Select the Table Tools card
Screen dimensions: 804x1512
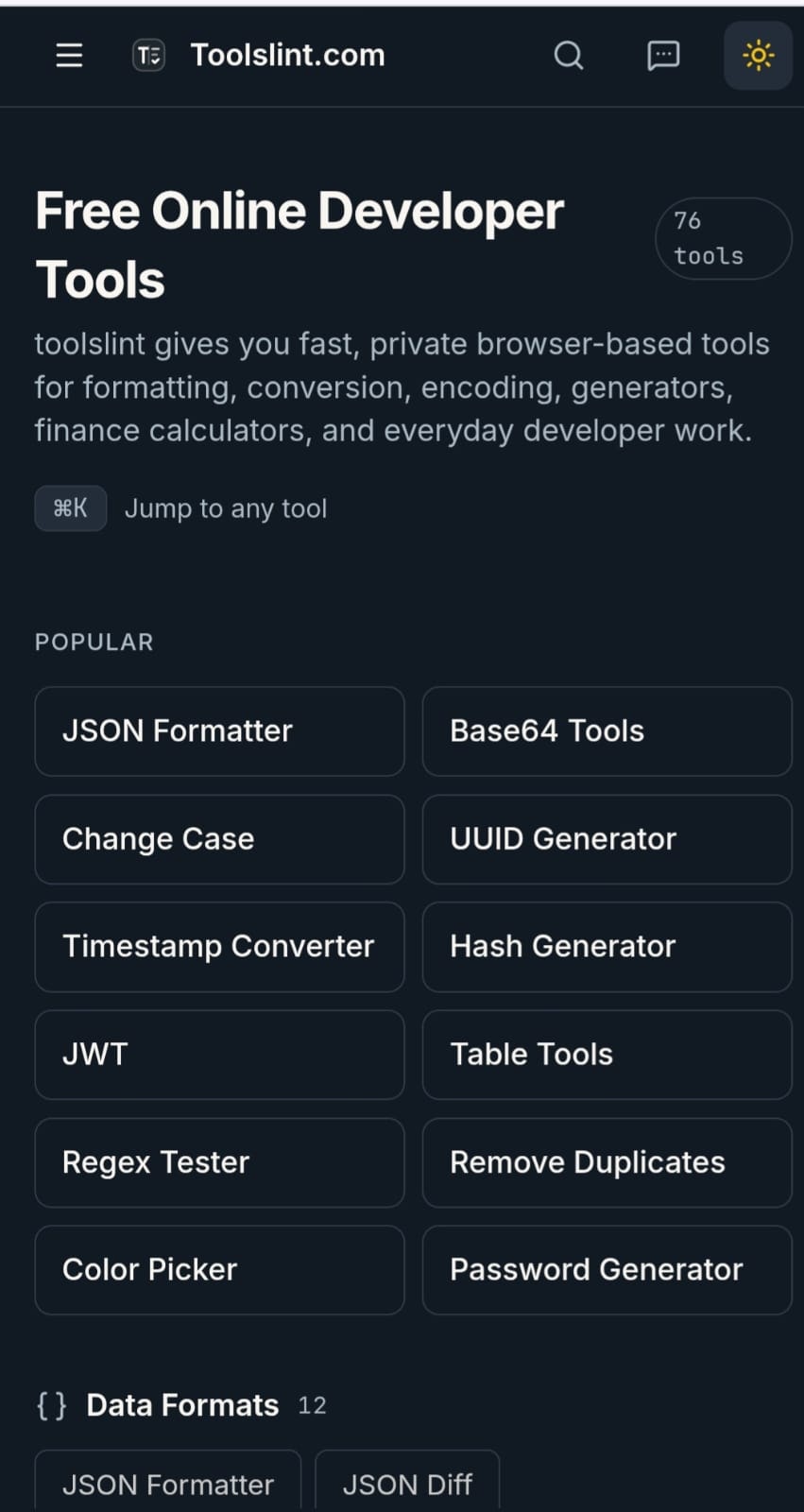607,1055
